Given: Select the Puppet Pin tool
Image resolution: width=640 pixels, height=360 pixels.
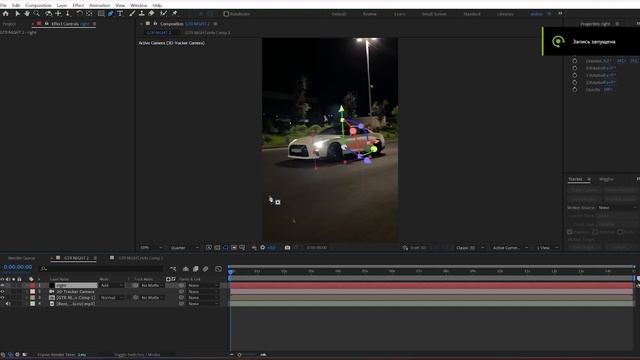Looking at the screenshot, I should coord(175,13).
